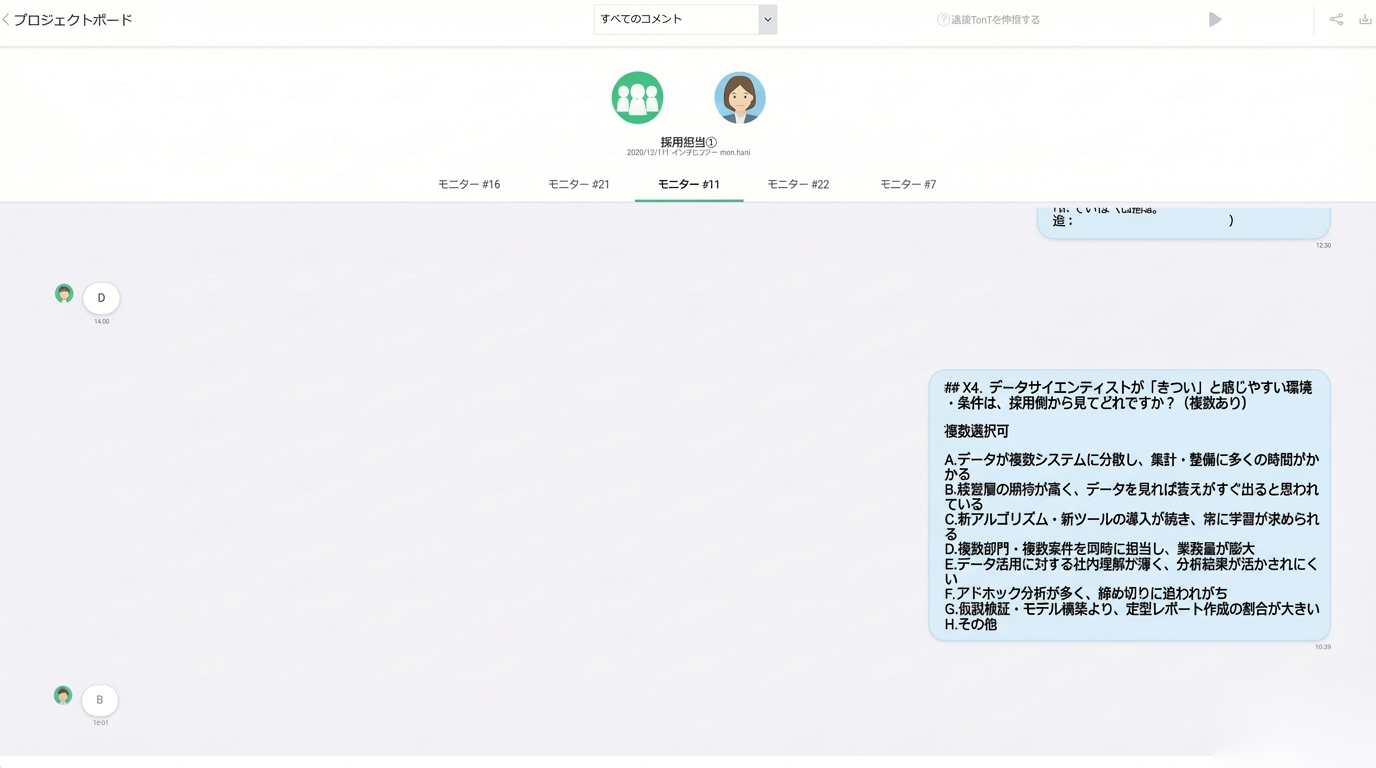Click the D answer bubble
This screenshot has width=1376, height=768.
pos(101,298)
